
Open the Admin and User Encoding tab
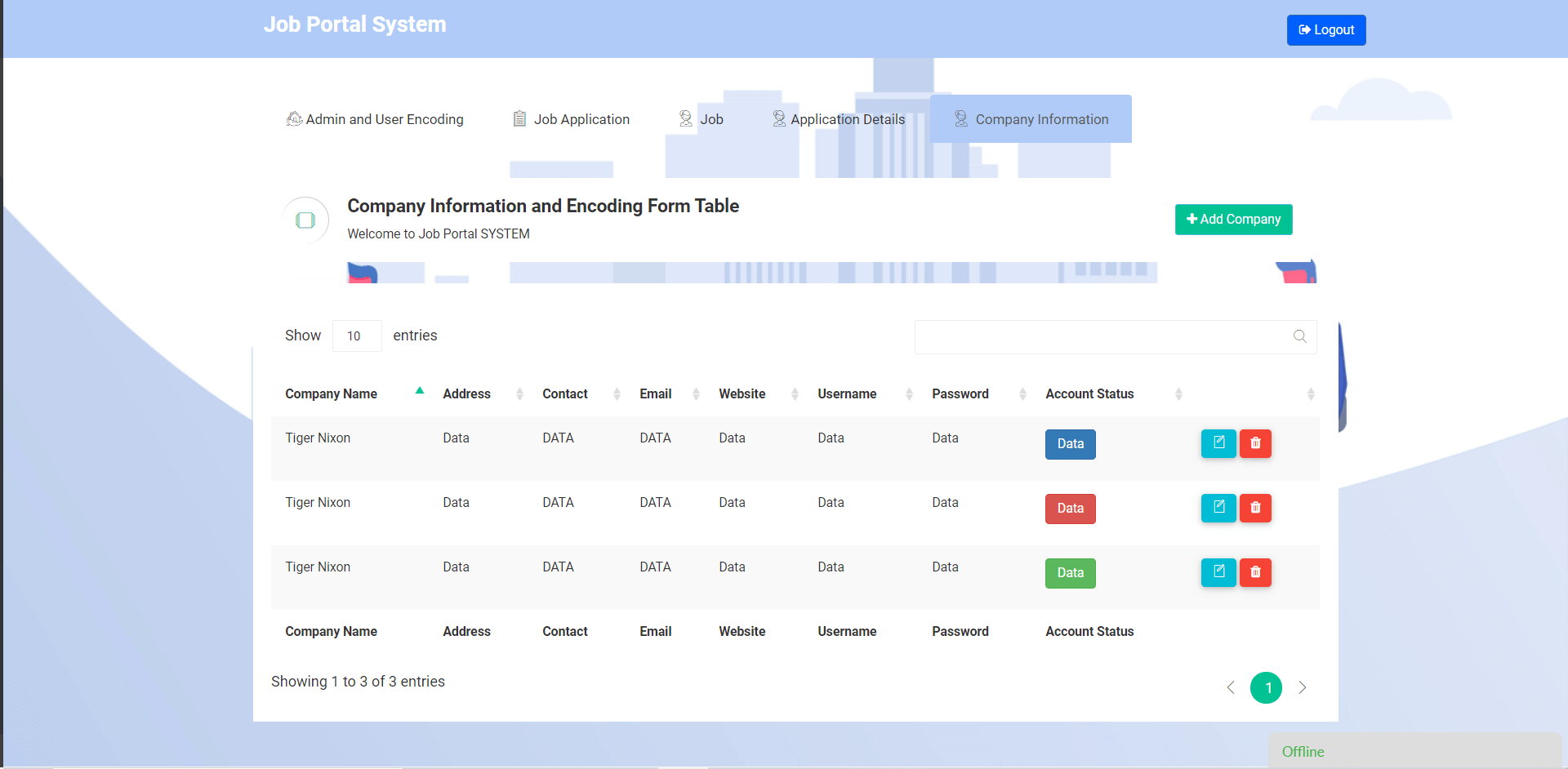pos(374,118)
